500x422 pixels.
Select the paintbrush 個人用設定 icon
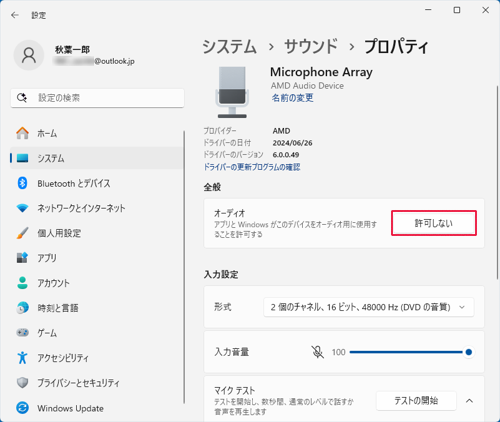pos(22,233)
